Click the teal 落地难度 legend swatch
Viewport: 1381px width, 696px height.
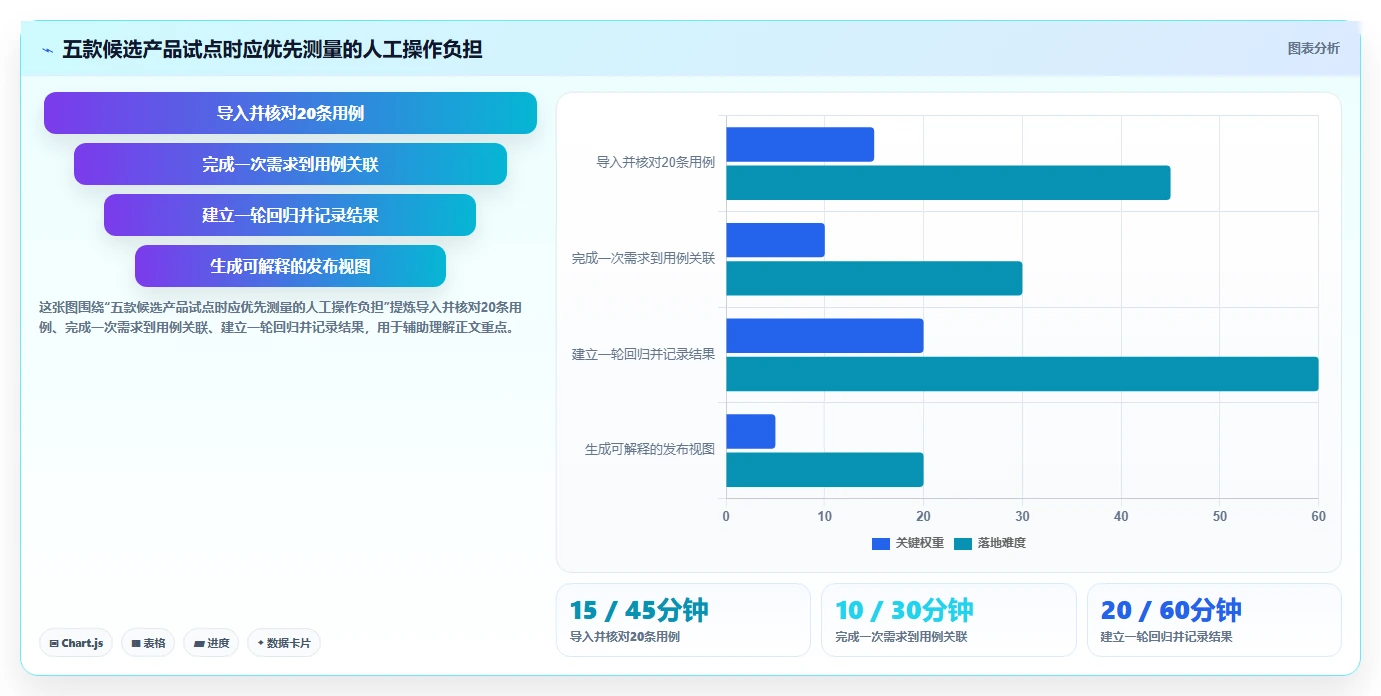point(963,543)
